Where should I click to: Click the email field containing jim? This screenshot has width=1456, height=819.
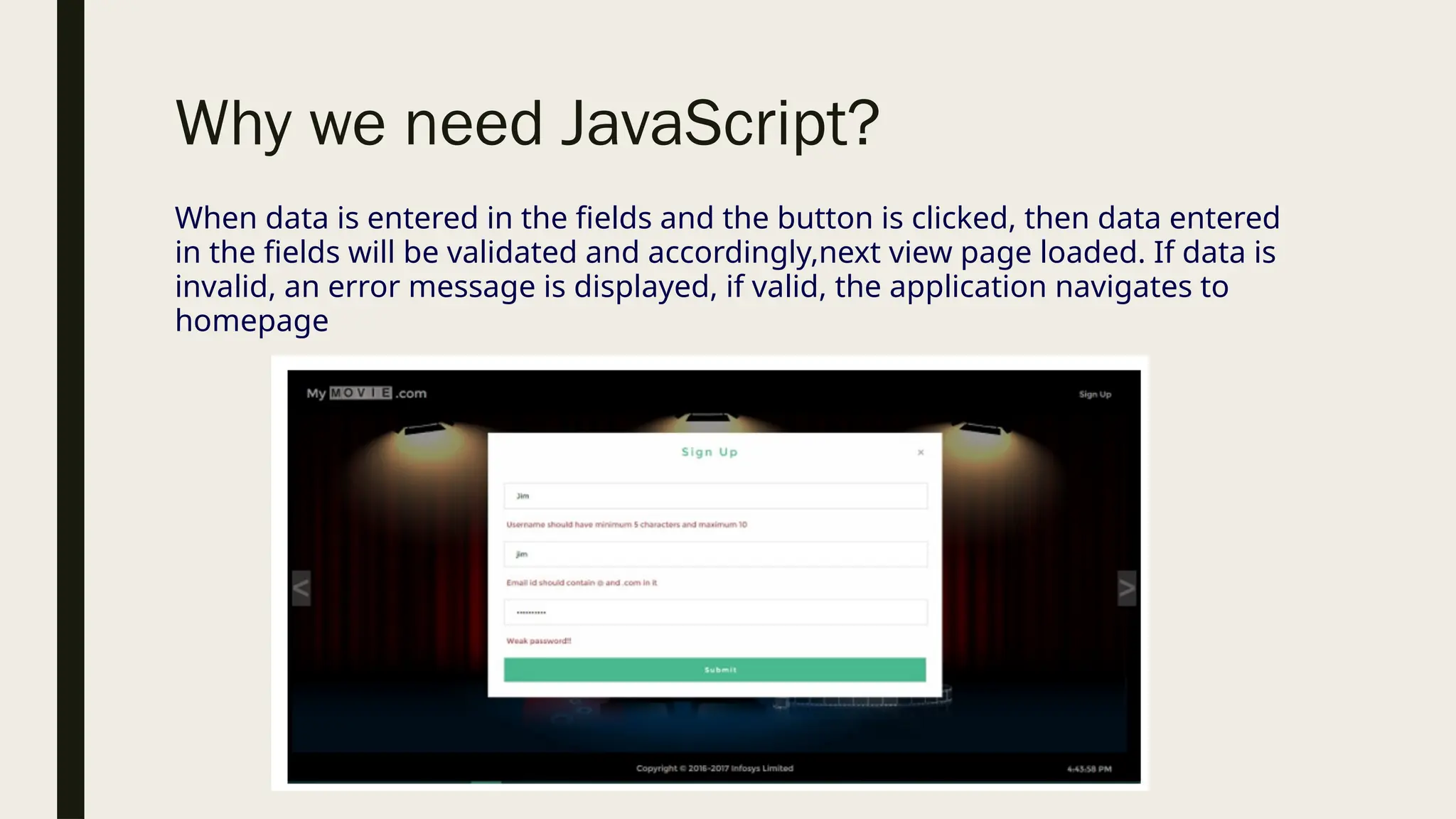point(715,554)
